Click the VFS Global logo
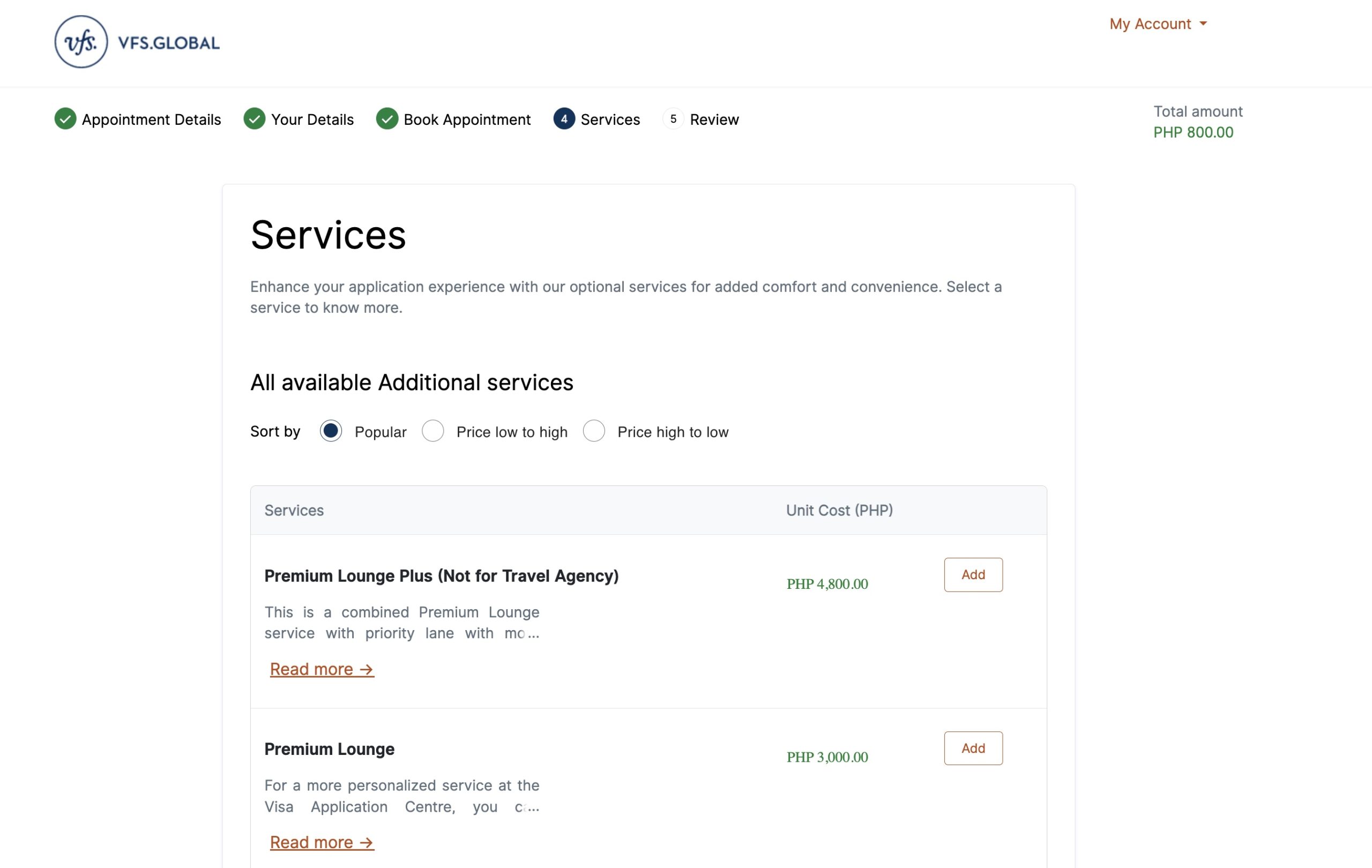 (x=137, y=42)
